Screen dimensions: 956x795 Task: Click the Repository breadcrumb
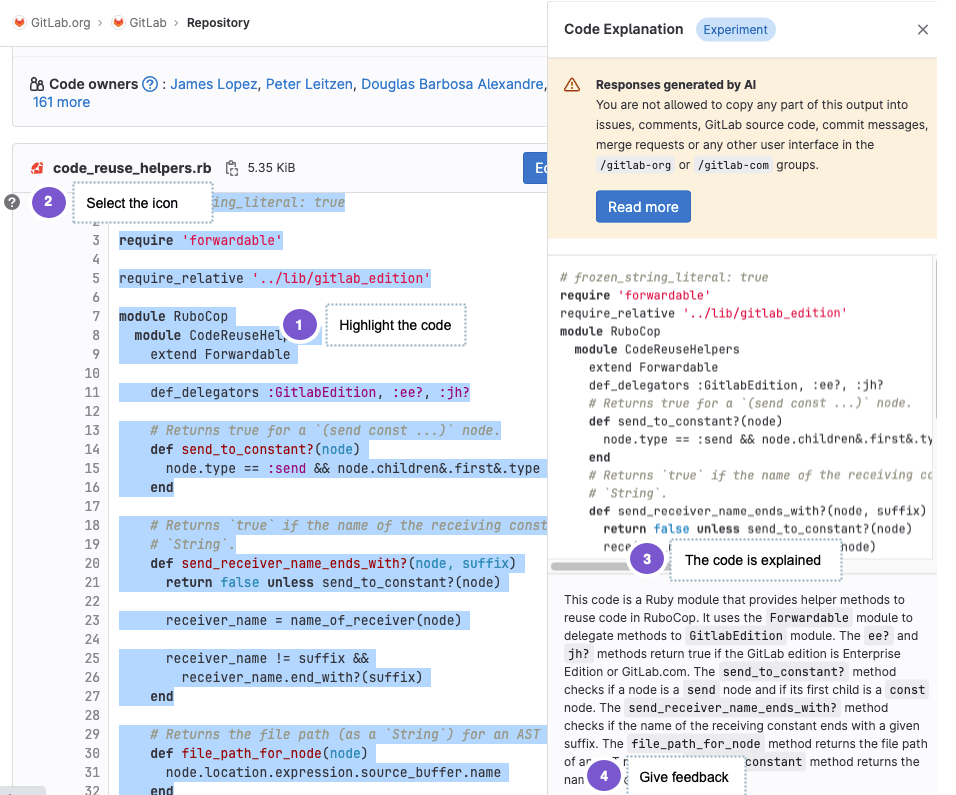(218, 23)
